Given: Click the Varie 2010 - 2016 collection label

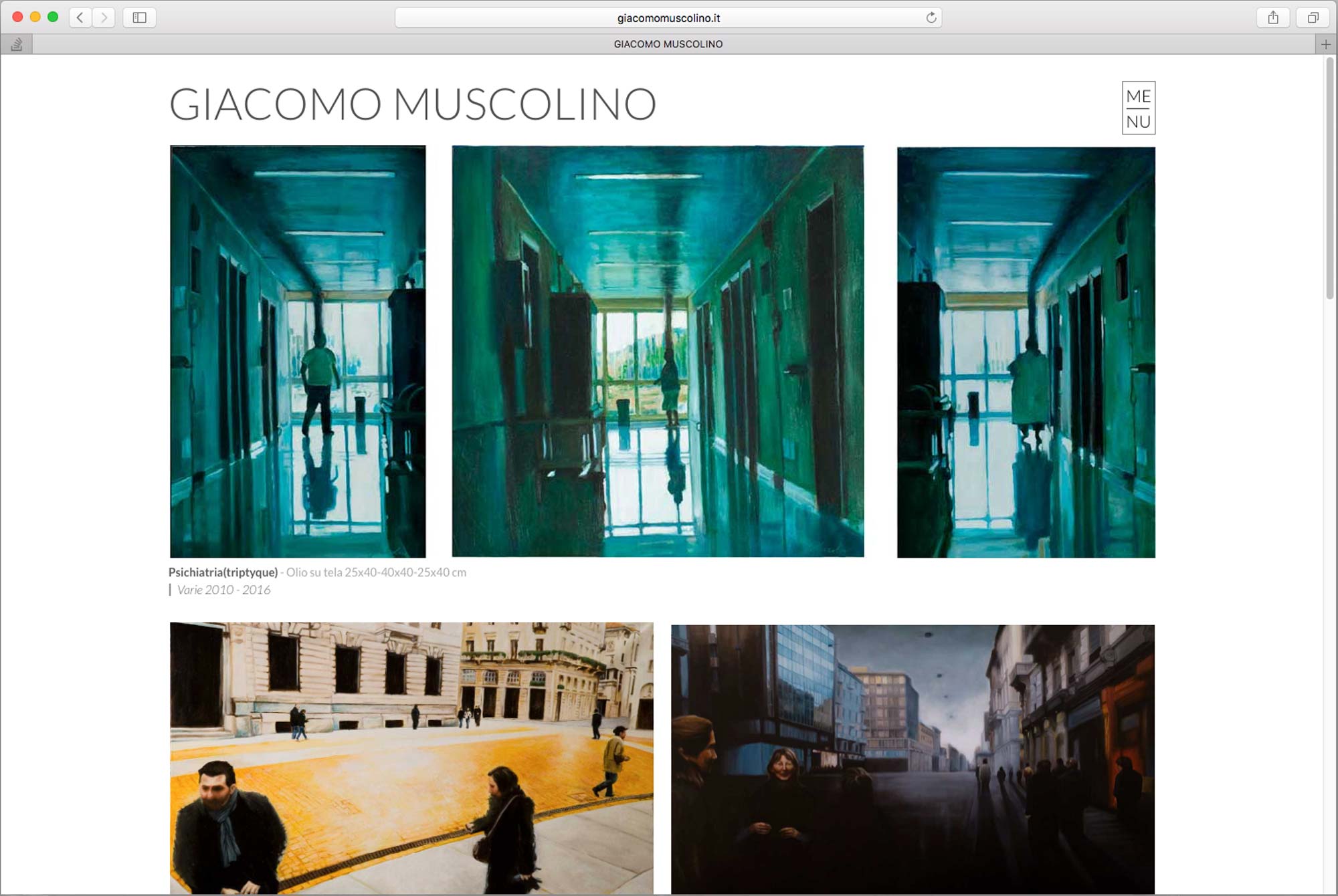Looking at the screenshot, I should [x=223, y=590].
